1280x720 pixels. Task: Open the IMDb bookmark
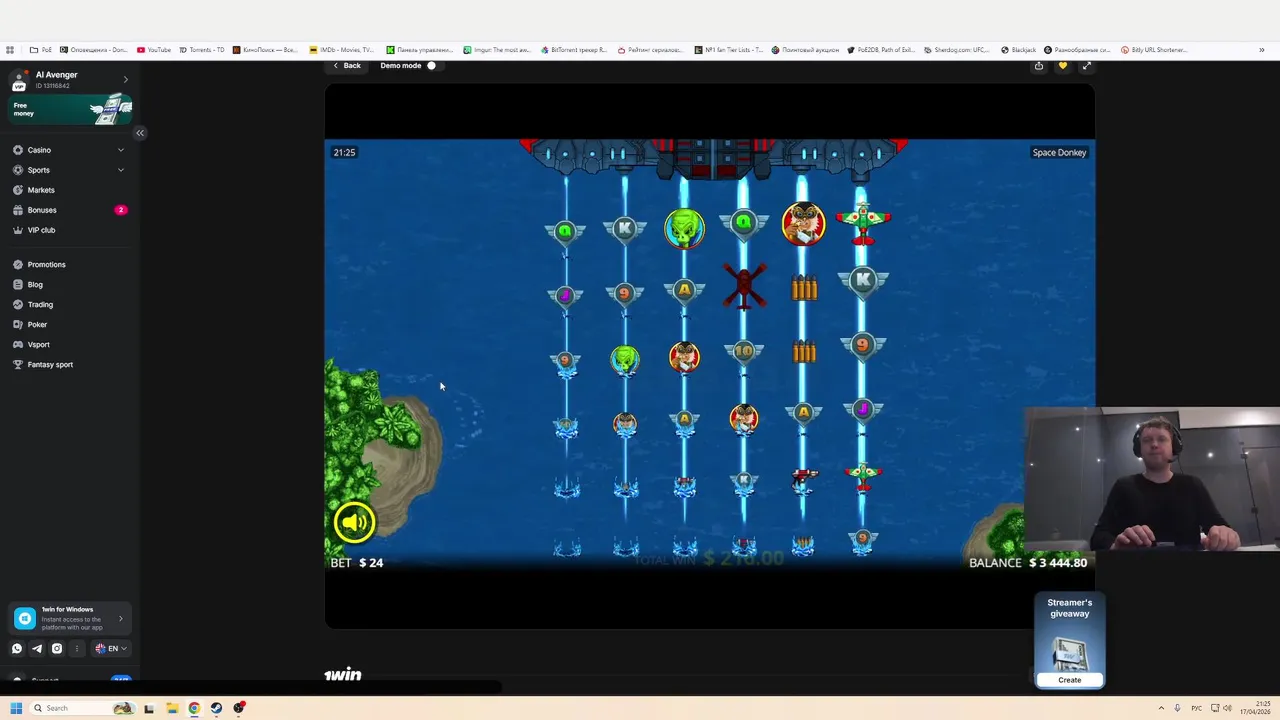pyautogui.click(x=342, y=50)
